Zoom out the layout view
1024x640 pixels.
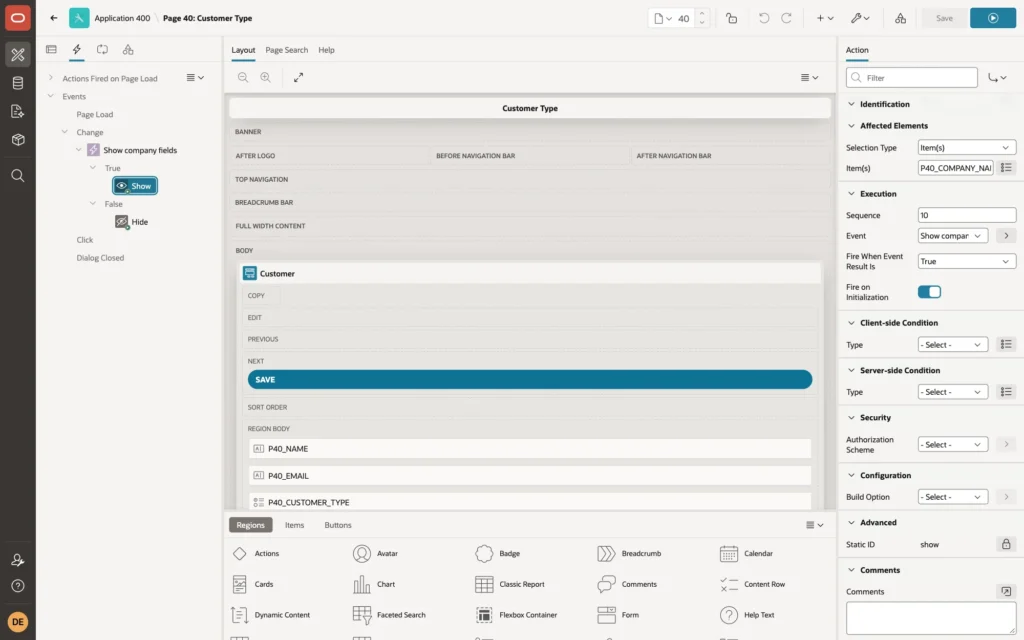pyautogui.click(x=243, y=77)
